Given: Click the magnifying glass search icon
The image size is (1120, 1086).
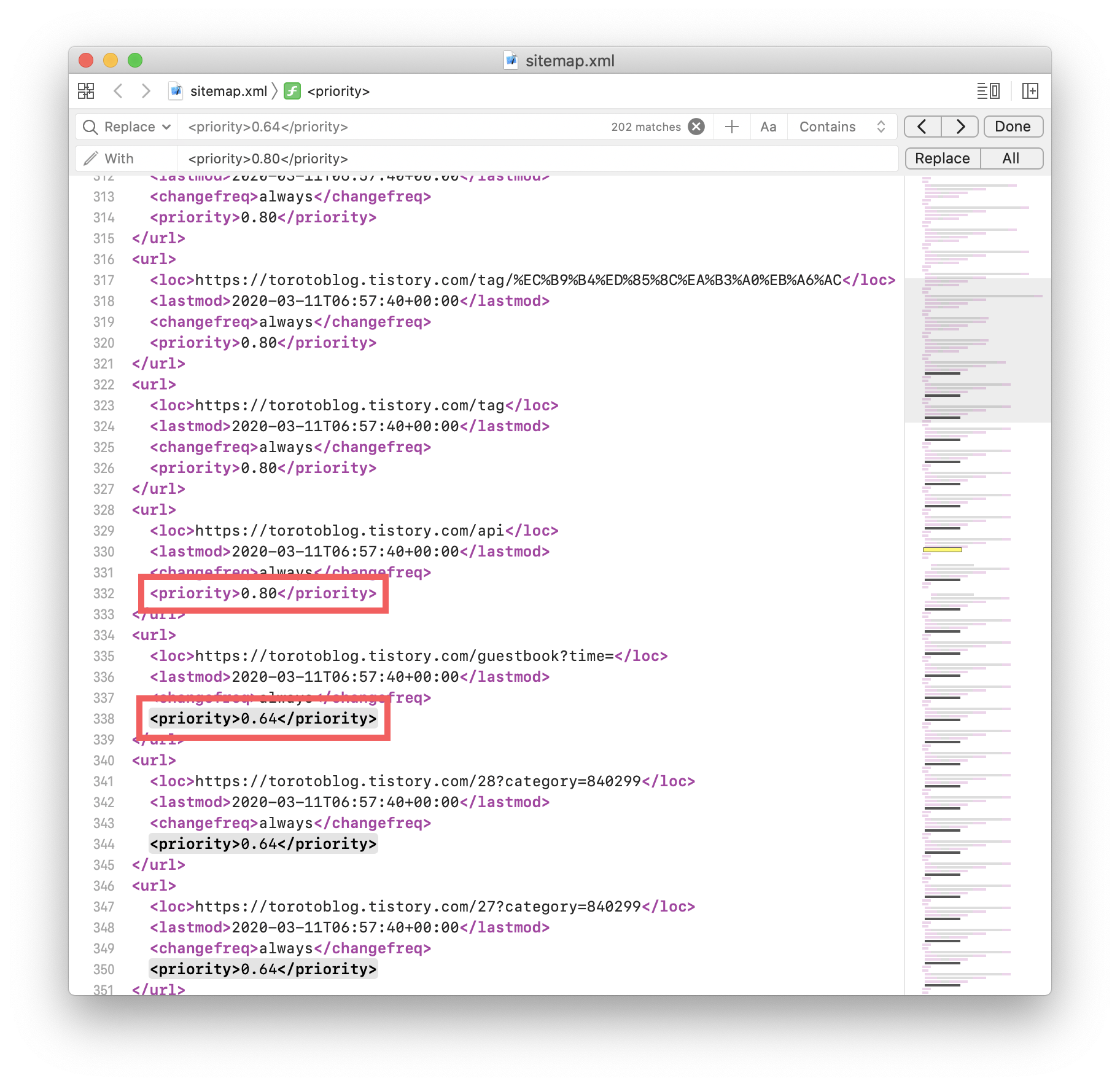Looking at the screenshot, I should [x=90, y=127].
